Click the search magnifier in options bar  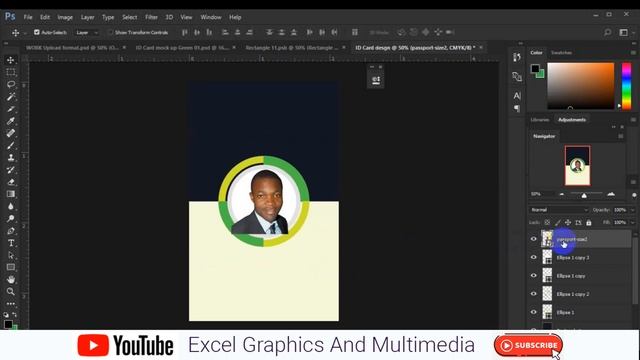[x=607, y=32]
